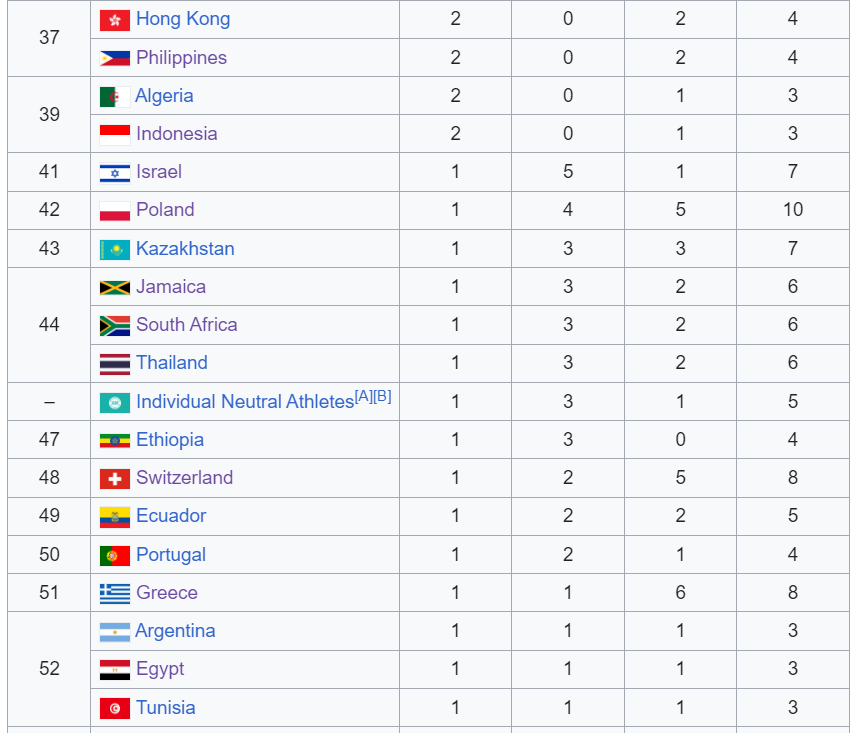Open the Thailand link
854x733 pixels.
point(172,363)
